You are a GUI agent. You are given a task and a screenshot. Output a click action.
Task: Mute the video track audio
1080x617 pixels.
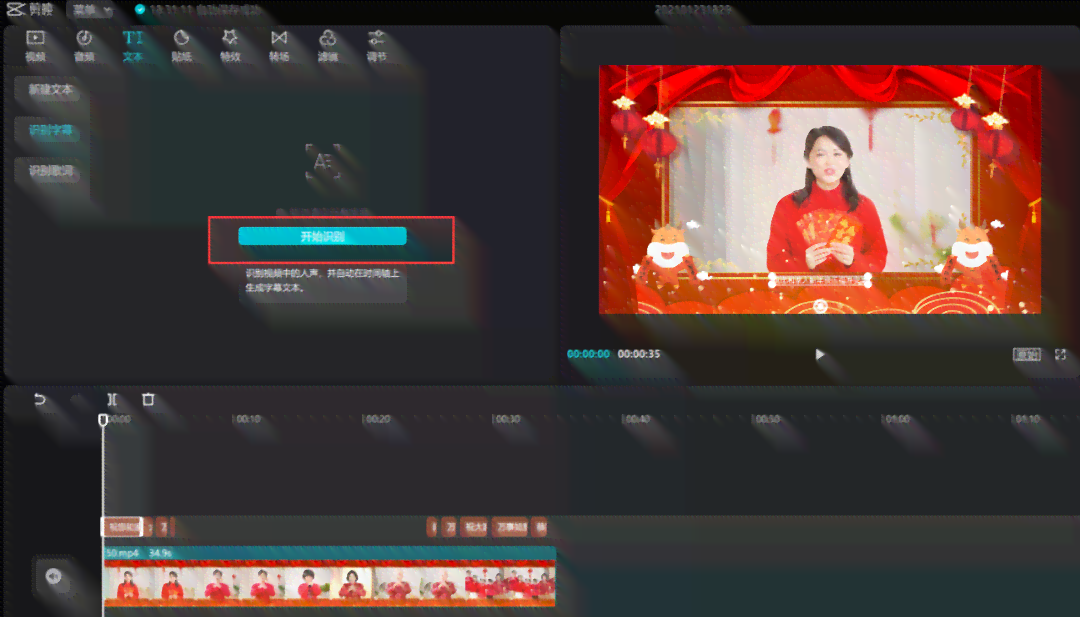coord(54,576)
